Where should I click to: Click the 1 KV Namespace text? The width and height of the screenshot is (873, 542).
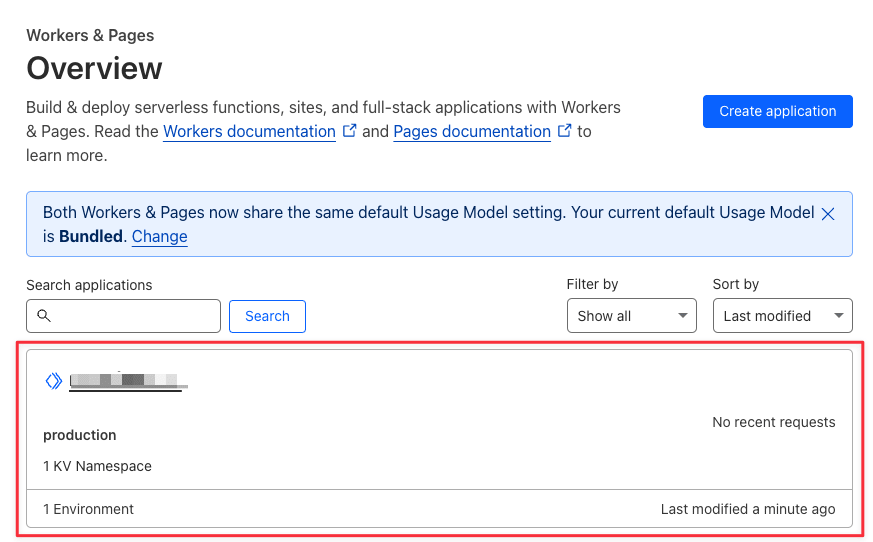coord(97,466)
